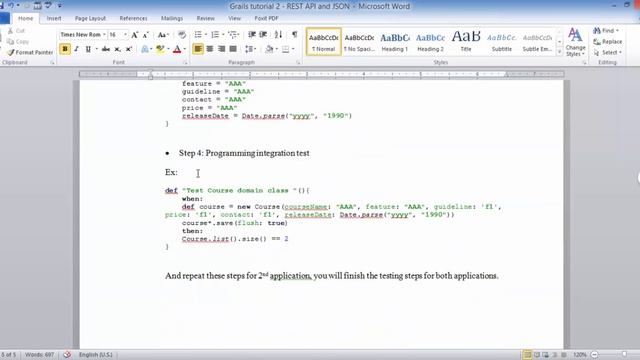Click the Find button
640x360 pixels.
(606, 31)
